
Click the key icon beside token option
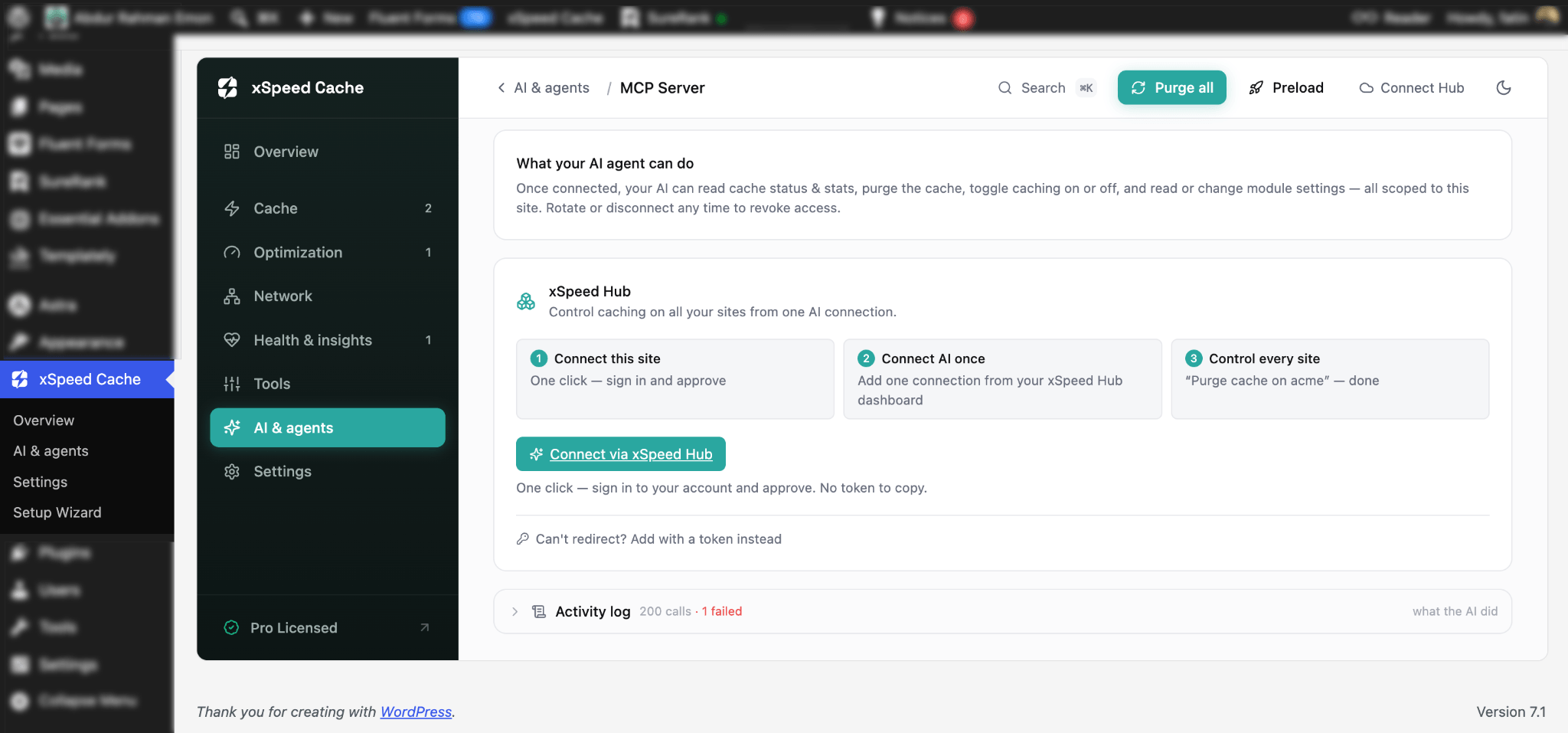tap(523, 538)
